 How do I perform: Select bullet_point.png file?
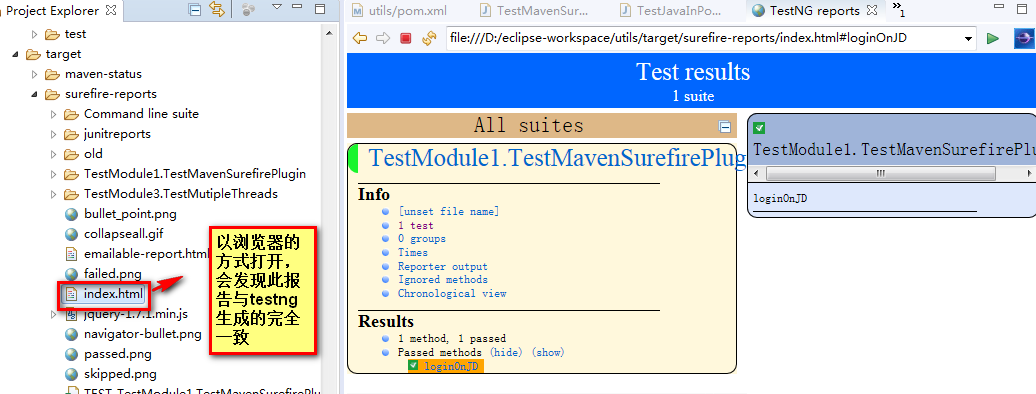coord(130,214)
